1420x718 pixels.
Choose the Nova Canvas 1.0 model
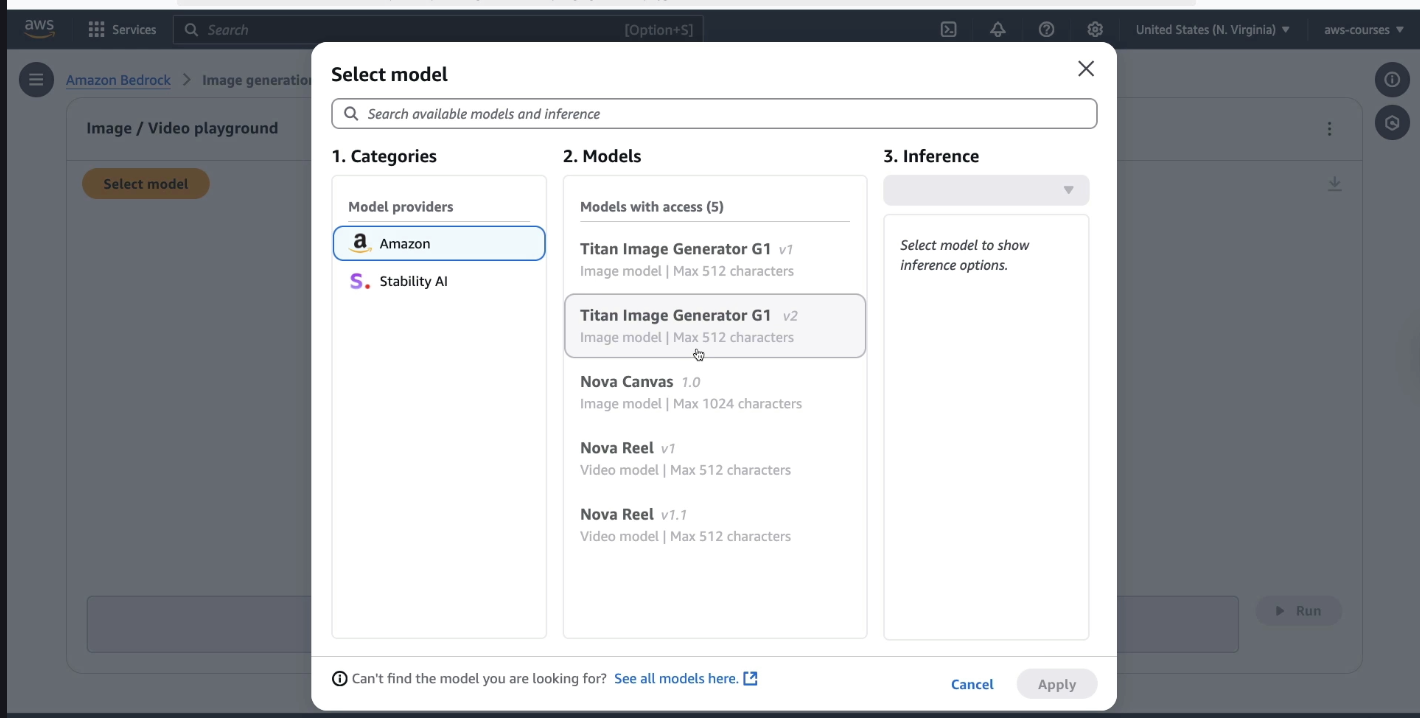coord(715,392)
